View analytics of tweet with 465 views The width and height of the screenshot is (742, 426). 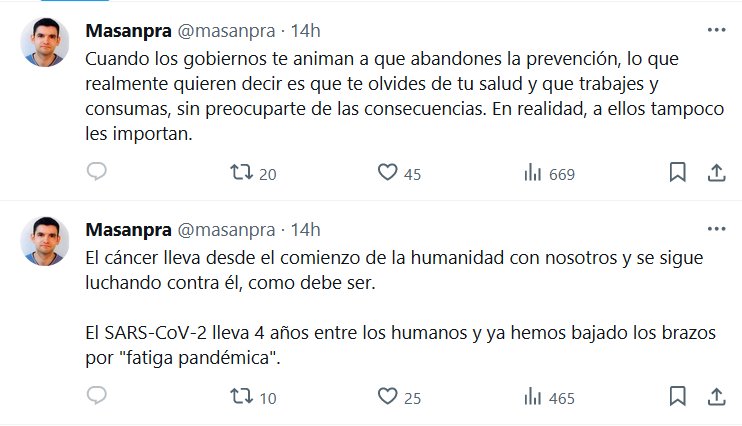pyautogui.click(x=534, y=397)
